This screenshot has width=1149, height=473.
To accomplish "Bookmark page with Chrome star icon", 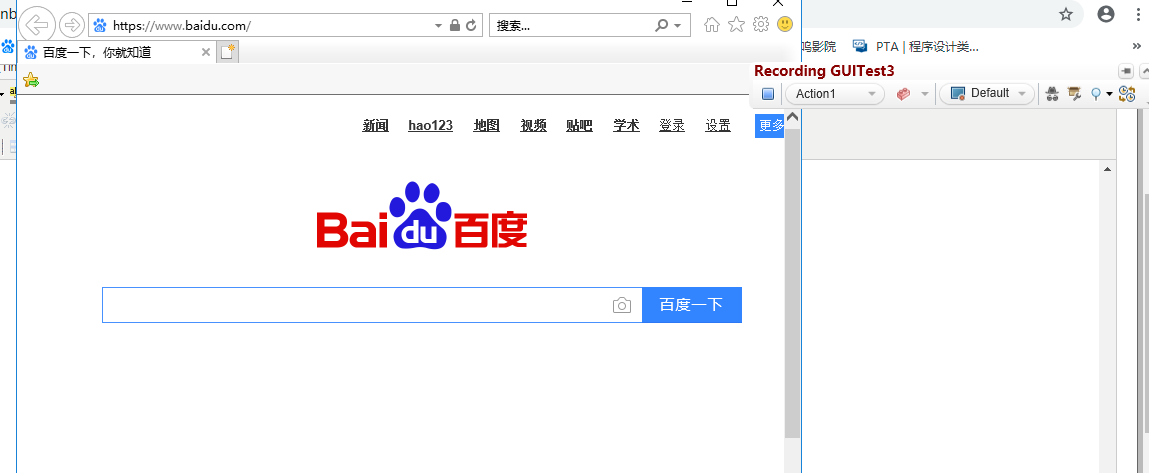I will 1066,14.
